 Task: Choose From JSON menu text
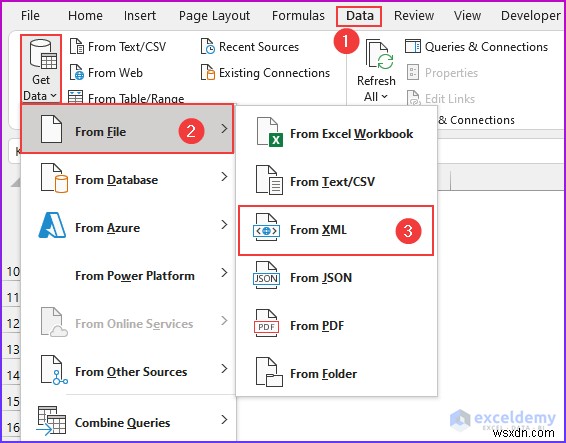321,278
